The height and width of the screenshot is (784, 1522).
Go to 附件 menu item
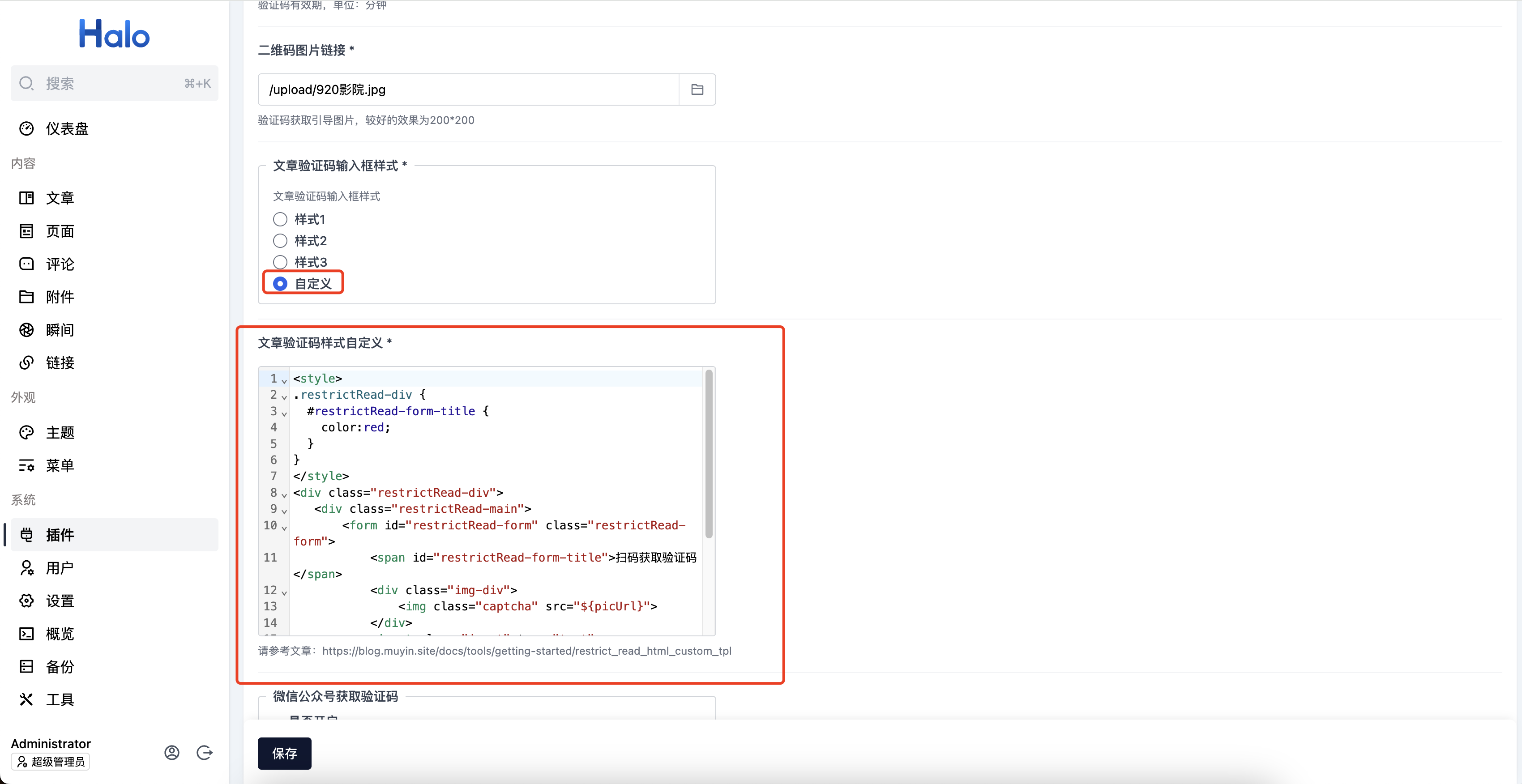(114, 297)
